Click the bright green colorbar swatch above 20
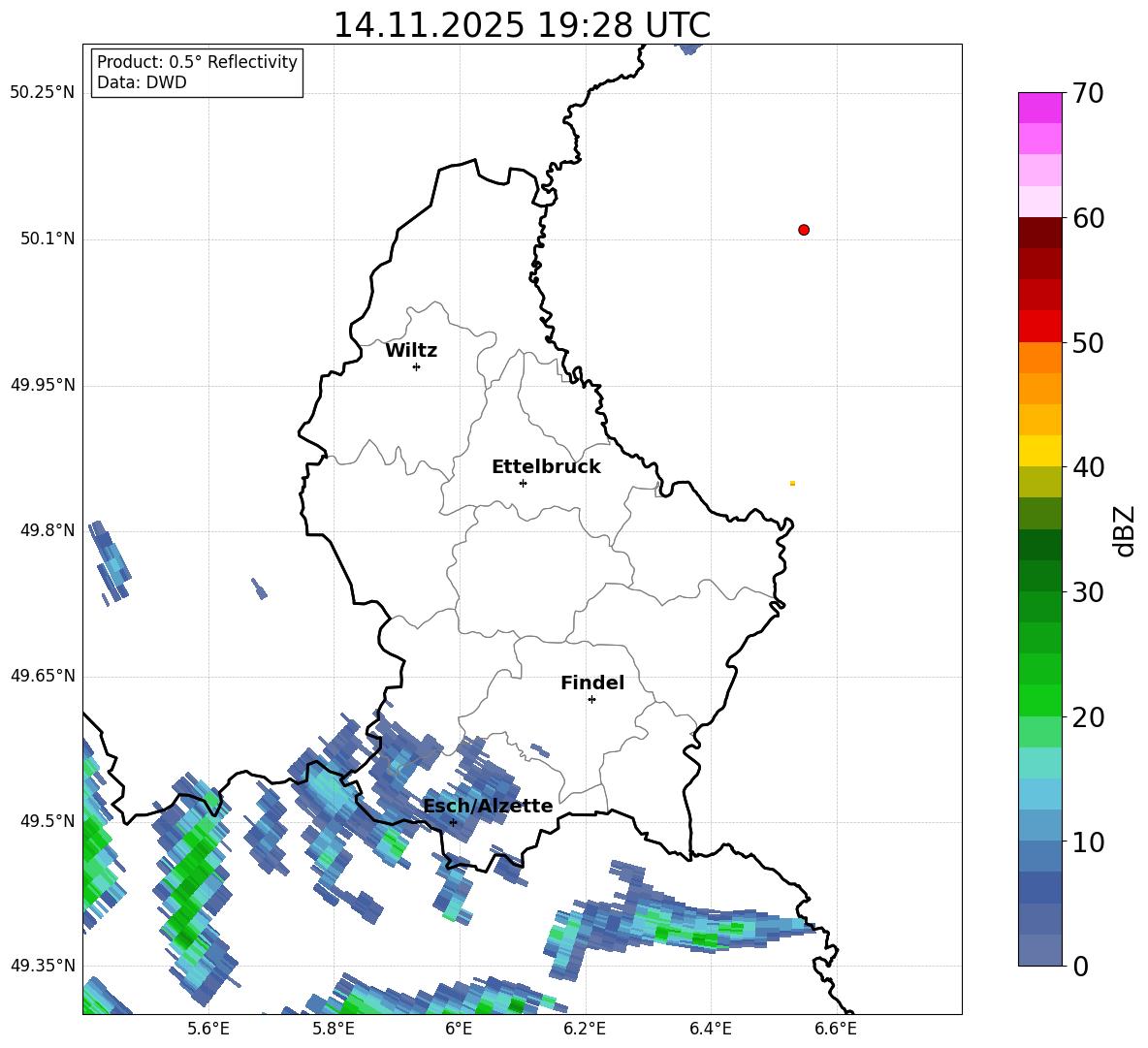Image resolution: width=1148 pixels, height=1048 pixels. [x=1039, y=700]
